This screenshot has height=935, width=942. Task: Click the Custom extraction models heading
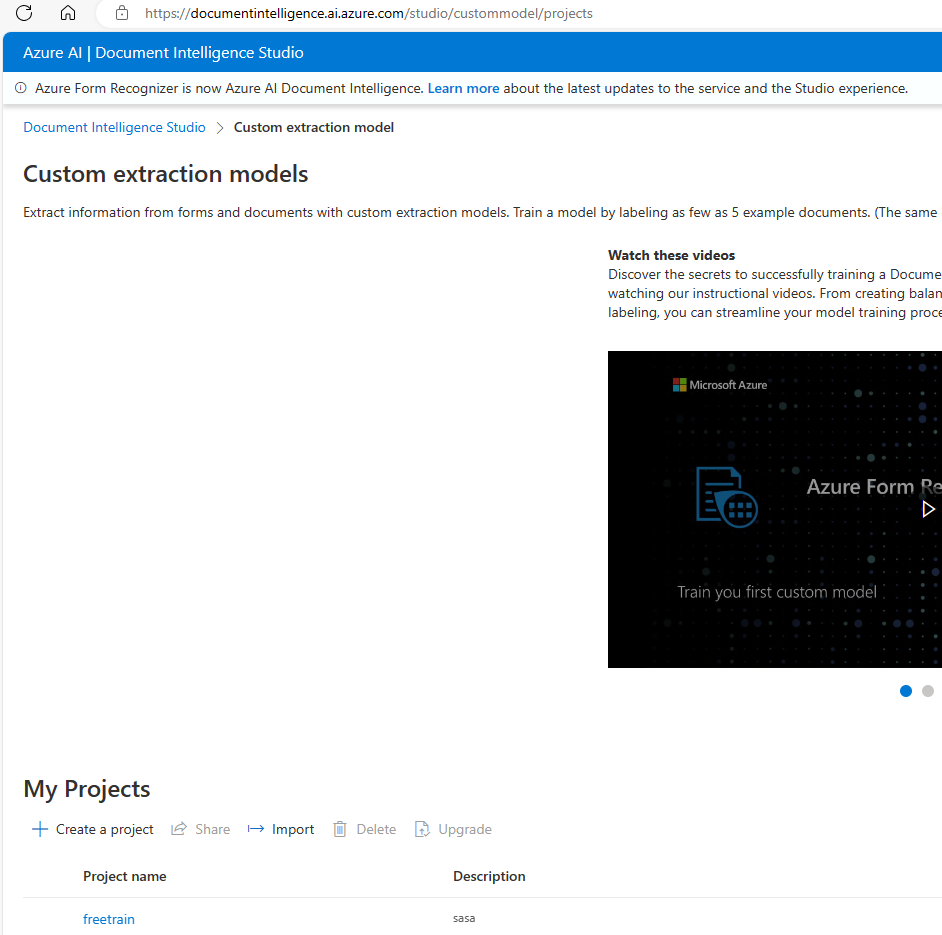pyautogui.click(x=166, y=174)
